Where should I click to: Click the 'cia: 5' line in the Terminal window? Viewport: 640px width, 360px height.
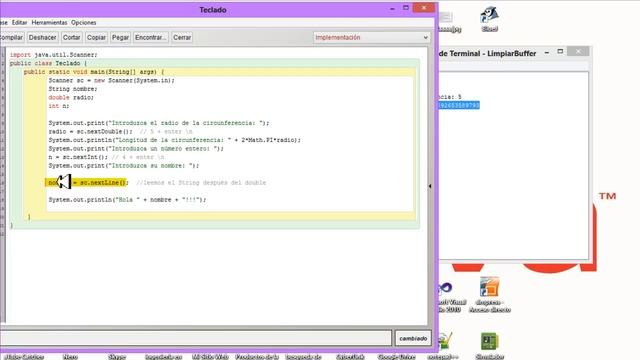coord(450,97)
